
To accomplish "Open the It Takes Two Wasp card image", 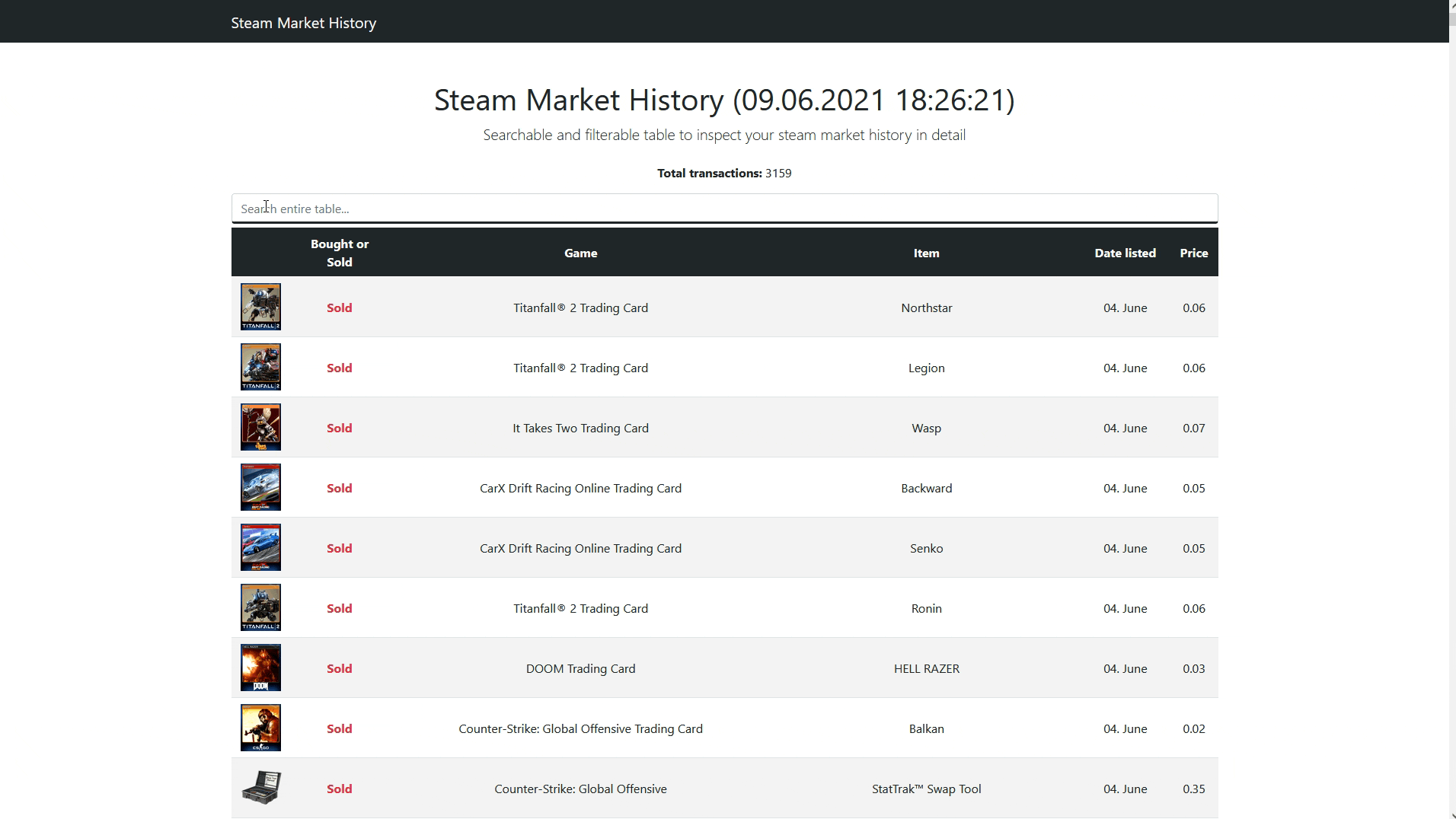I will [260, 427].
